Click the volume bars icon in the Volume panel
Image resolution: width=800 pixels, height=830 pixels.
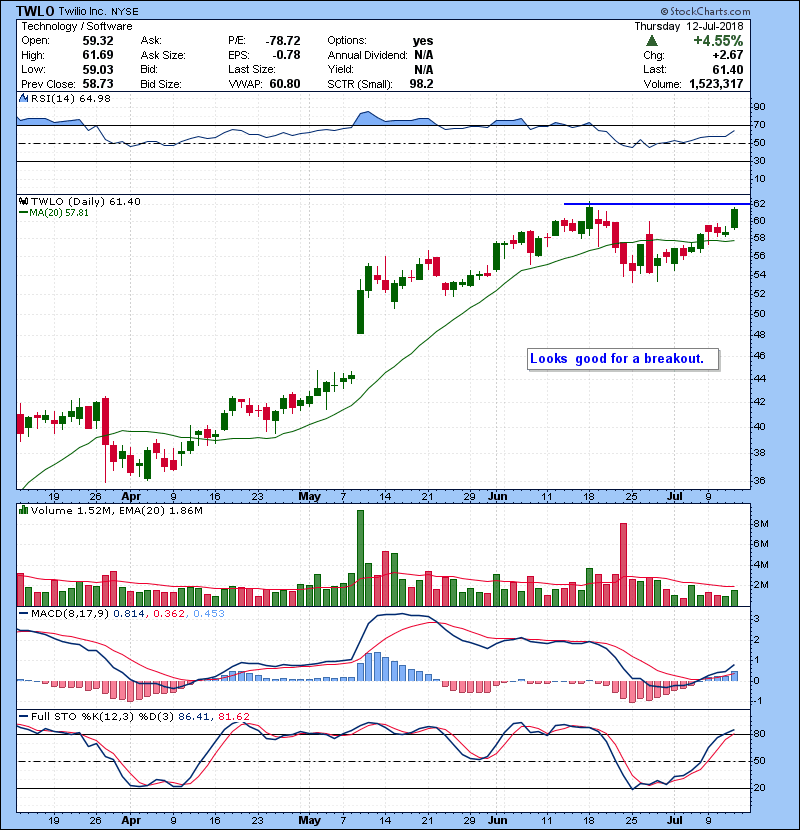(x=23, y=510)
